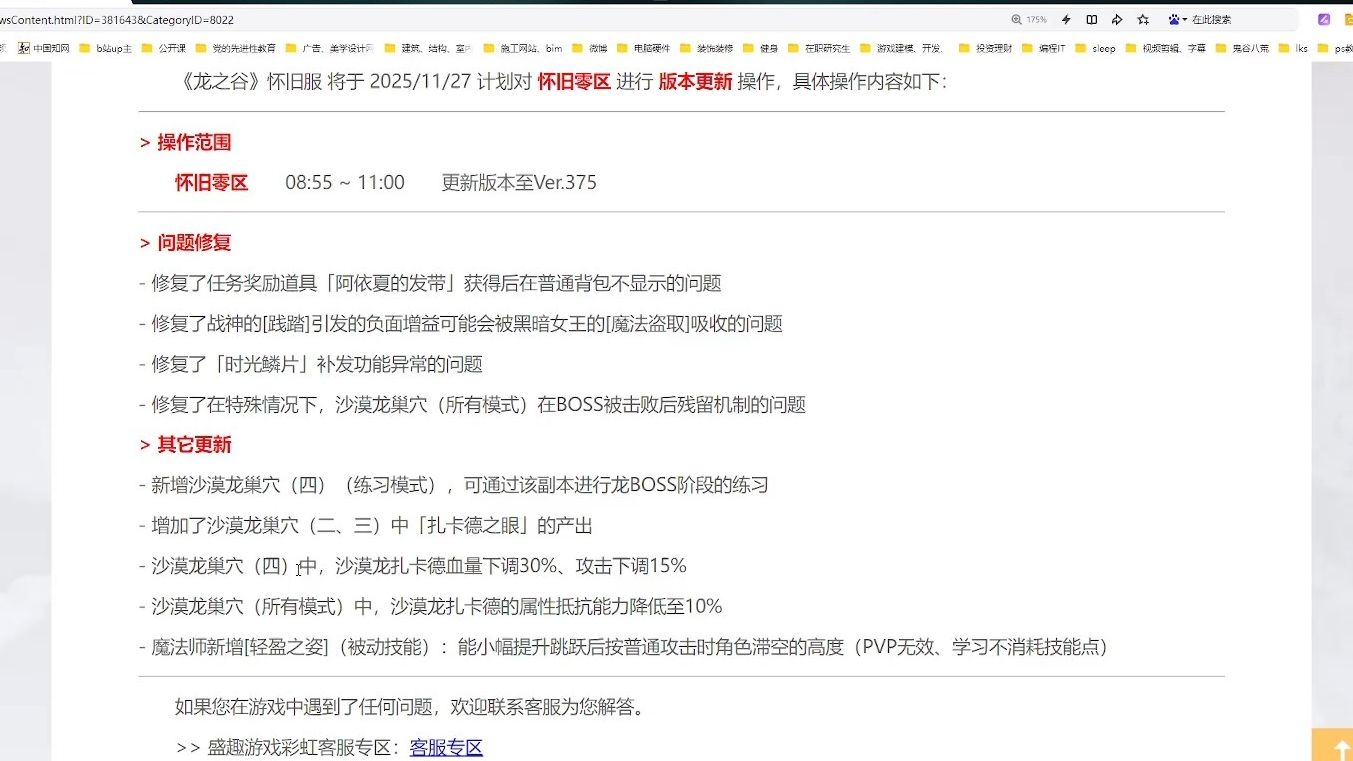
Task: Open the 中国知网 bookmark
Action: point(44,47)
